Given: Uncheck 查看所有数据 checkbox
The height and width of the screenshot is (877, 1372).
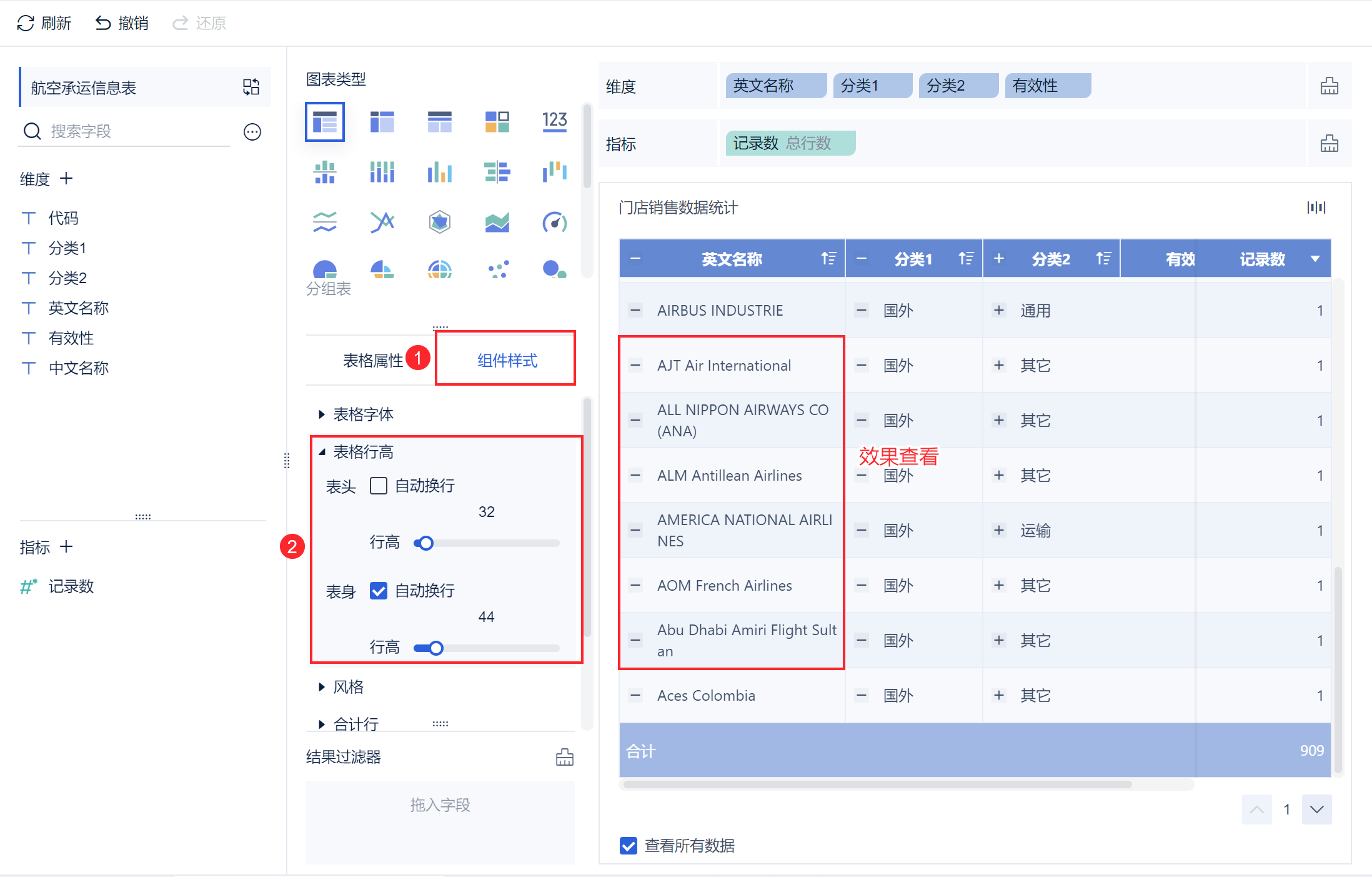Looking at the screenshot, I should pyautogui.click(x=629, y=846).
